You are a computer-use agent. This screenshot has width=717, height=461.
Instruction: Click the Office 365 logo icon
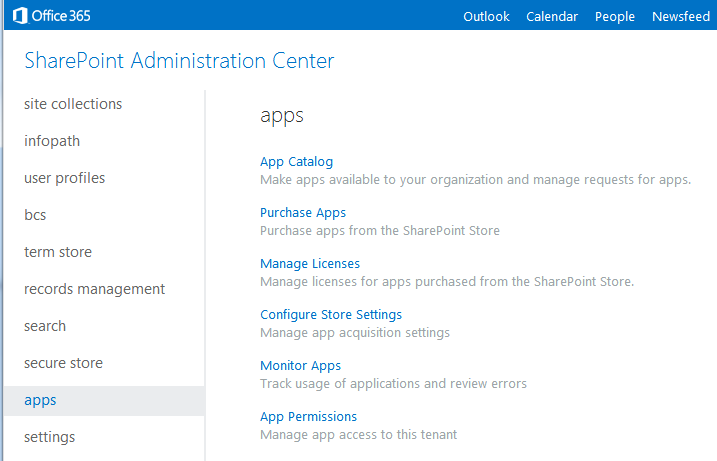[20, 16]
